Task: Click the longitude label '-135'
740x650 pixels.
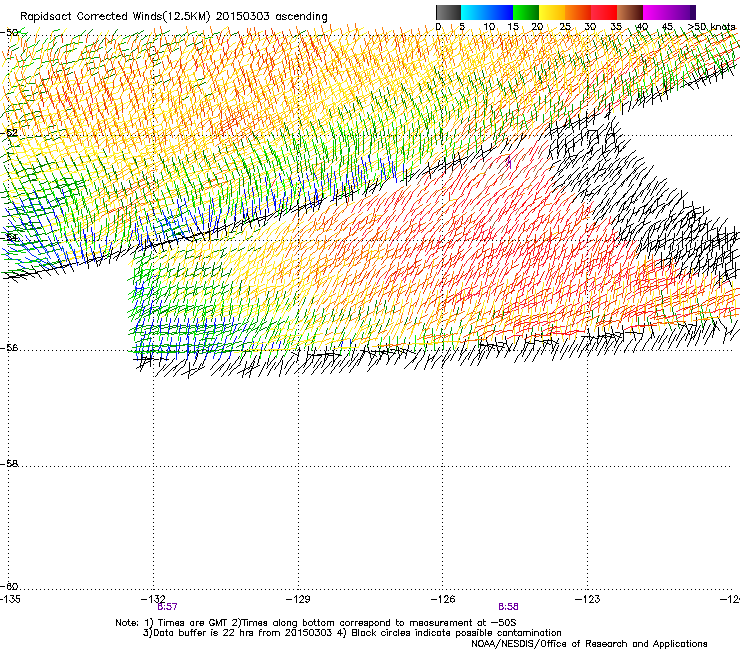Action: click(10, 599)
